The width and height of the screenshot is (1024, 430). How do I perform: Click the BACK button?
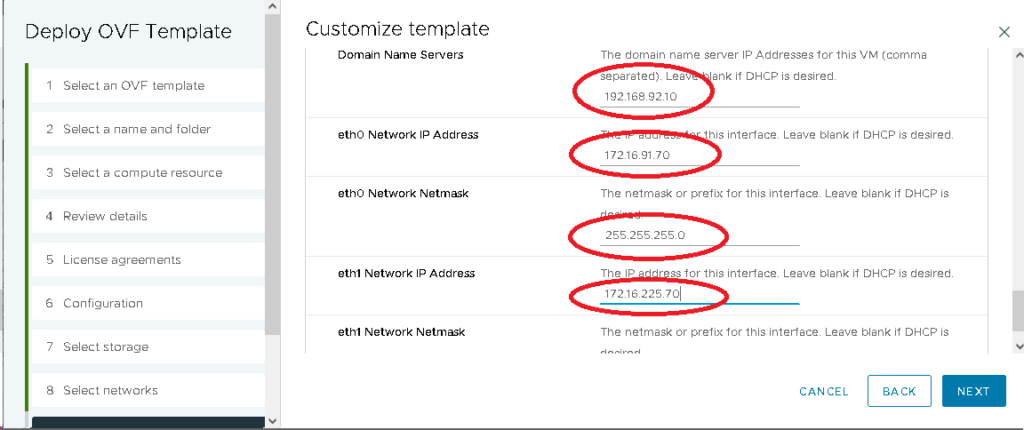[x=899, y=391]
